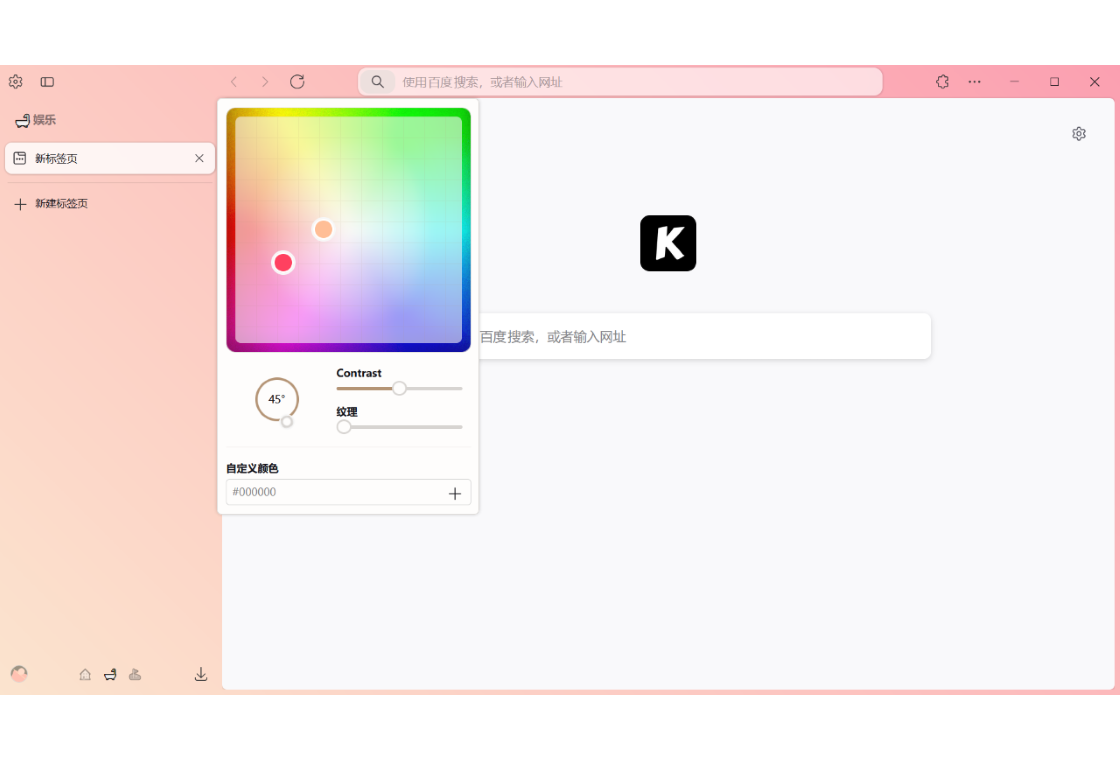
Task: Switch to the bathtub workspace at sidebar bottom
Action: [x=110, y=674]
